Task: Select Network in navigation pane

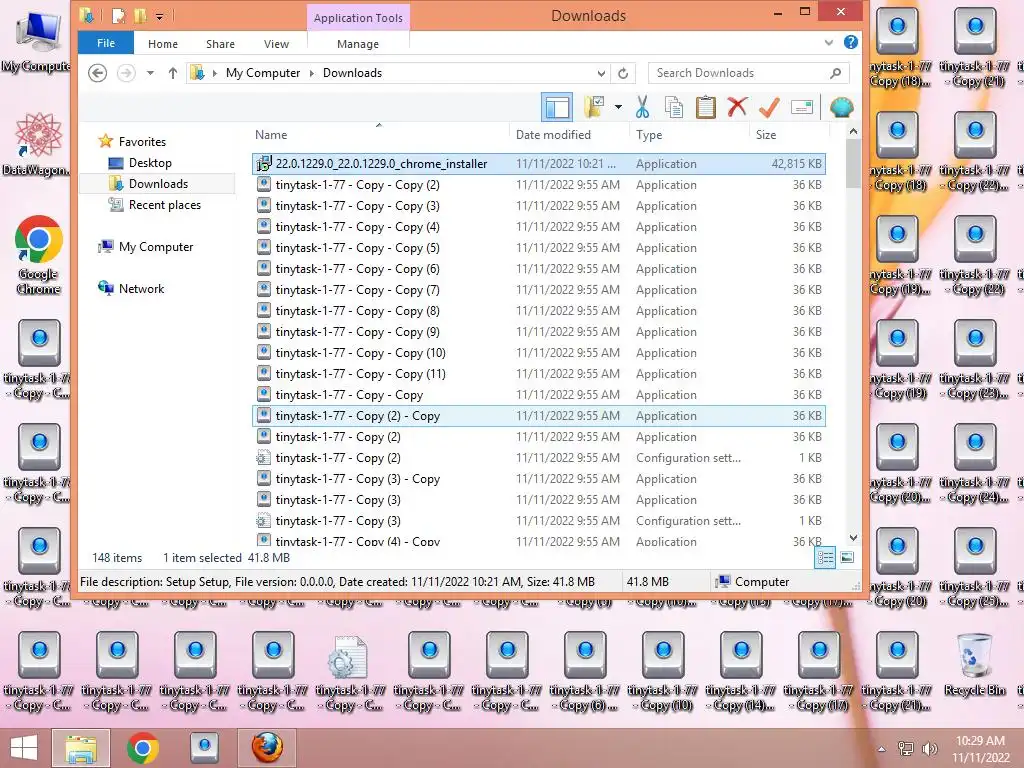Action: (141, 289)
